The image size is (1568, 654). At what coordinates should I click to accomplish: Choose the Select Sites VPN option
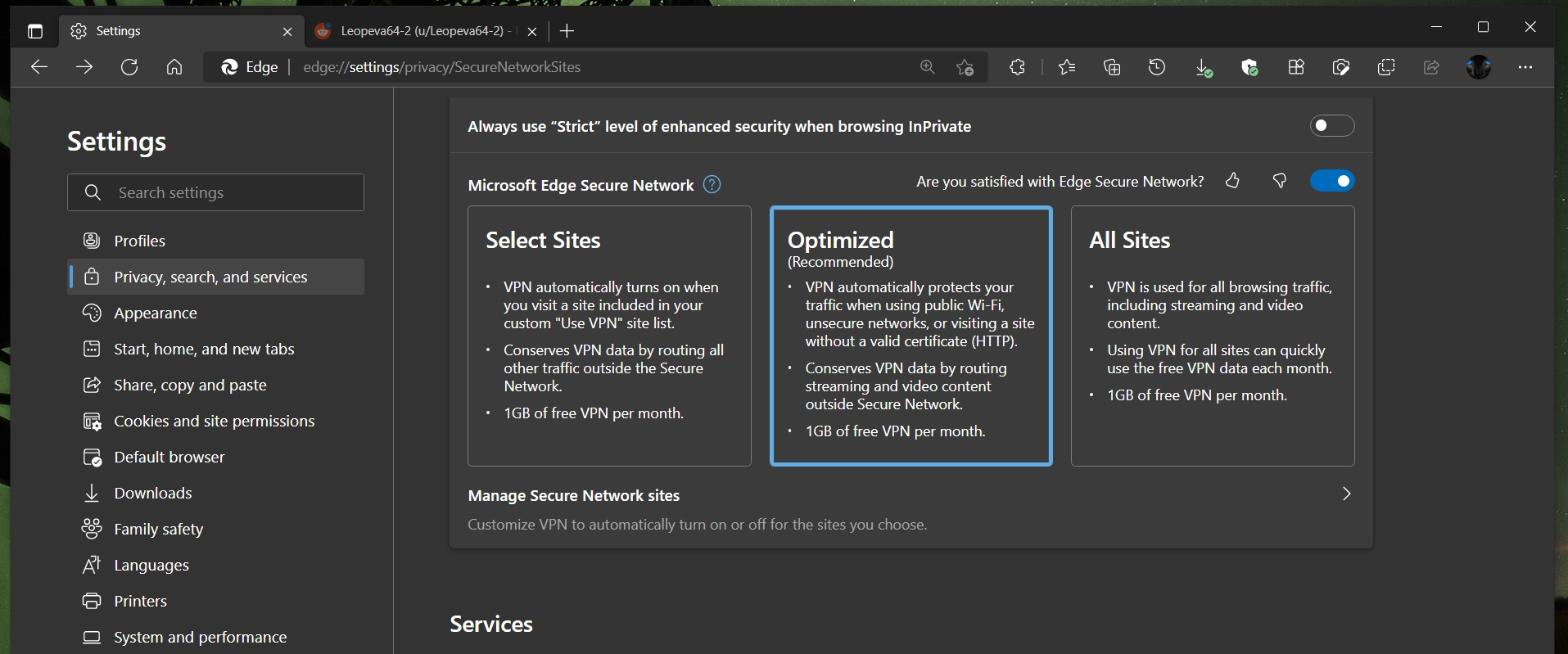[x=609, y=336]
